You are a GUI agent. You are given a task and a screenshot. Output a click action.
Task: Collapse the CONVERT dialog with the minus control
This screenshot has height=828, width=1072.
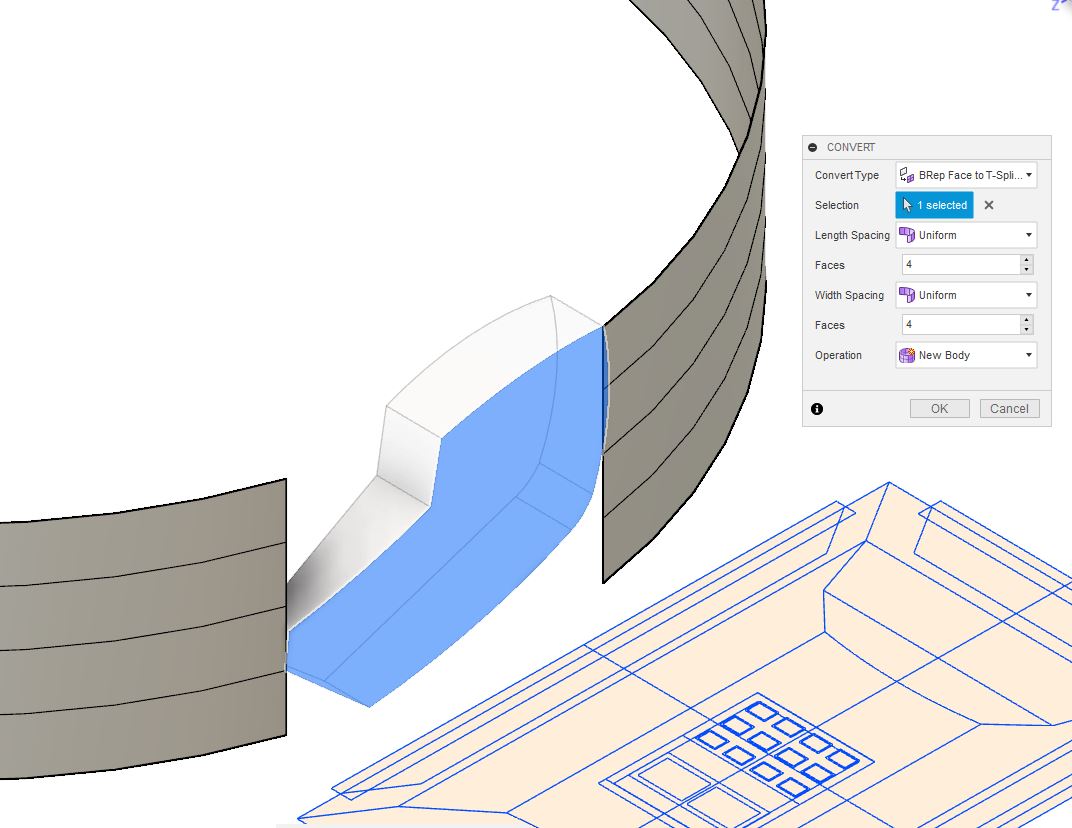coord(812,147)
